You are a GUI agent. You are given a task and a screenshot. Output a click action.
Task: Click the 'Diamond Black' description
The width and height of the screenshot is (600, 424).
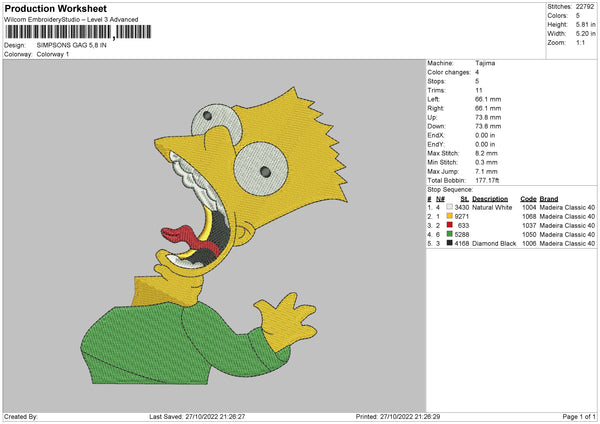(494, 243)
